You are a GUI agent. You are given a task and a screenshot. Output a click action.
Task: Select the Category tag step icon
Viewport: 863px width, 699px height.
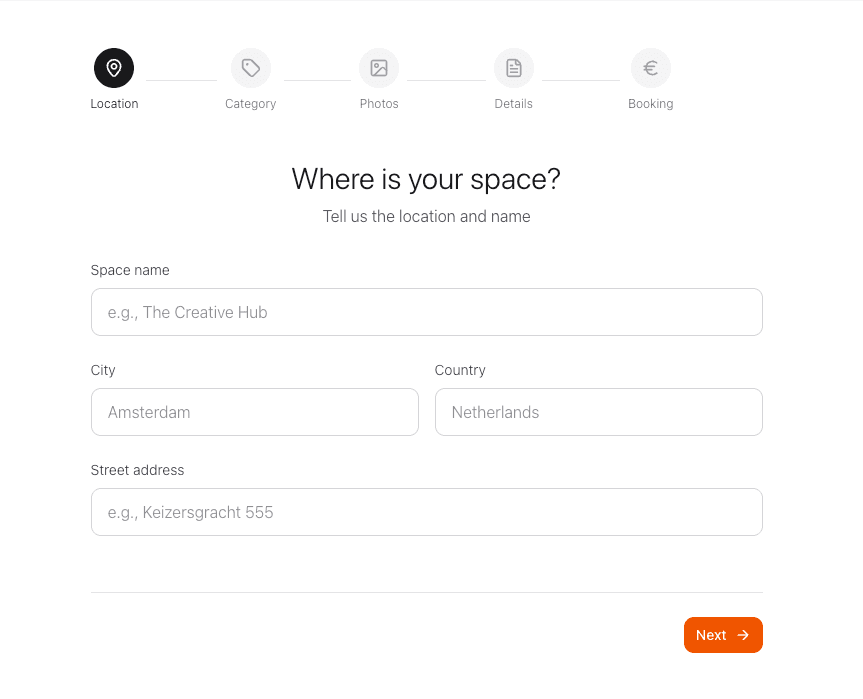[x=250, y=67]
